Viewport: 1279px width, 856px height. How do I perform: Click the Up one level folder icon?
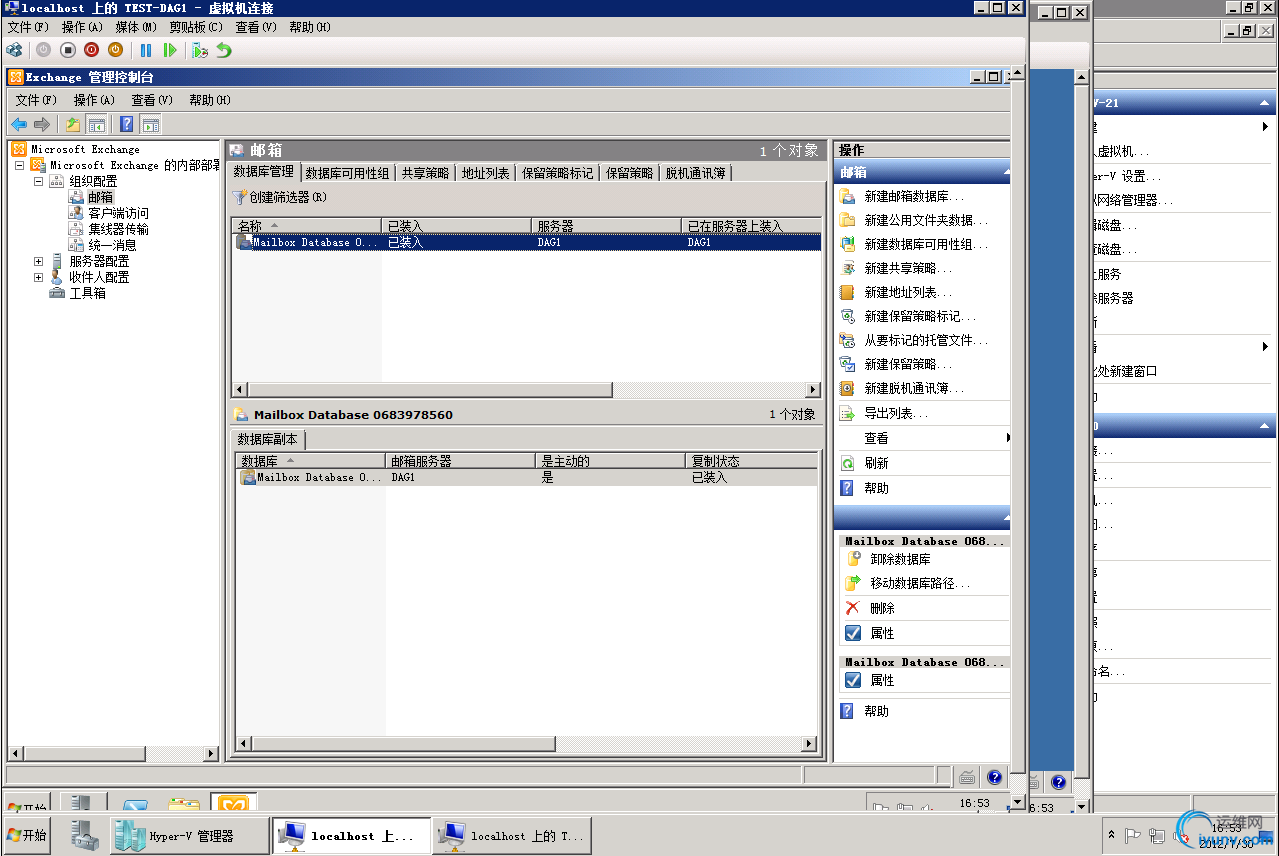73,124
